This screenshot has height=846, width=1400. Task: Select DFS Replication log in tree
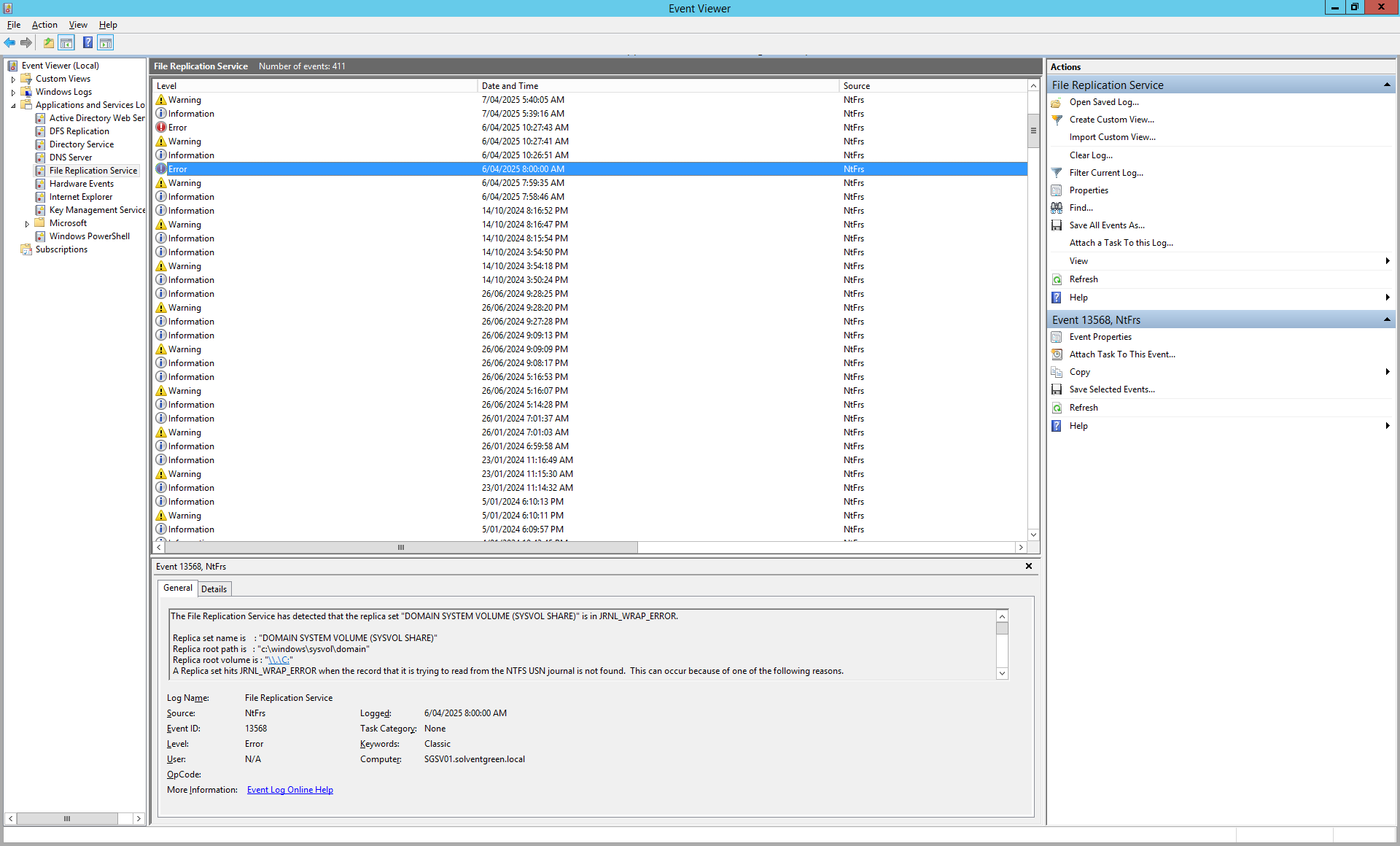79,131
